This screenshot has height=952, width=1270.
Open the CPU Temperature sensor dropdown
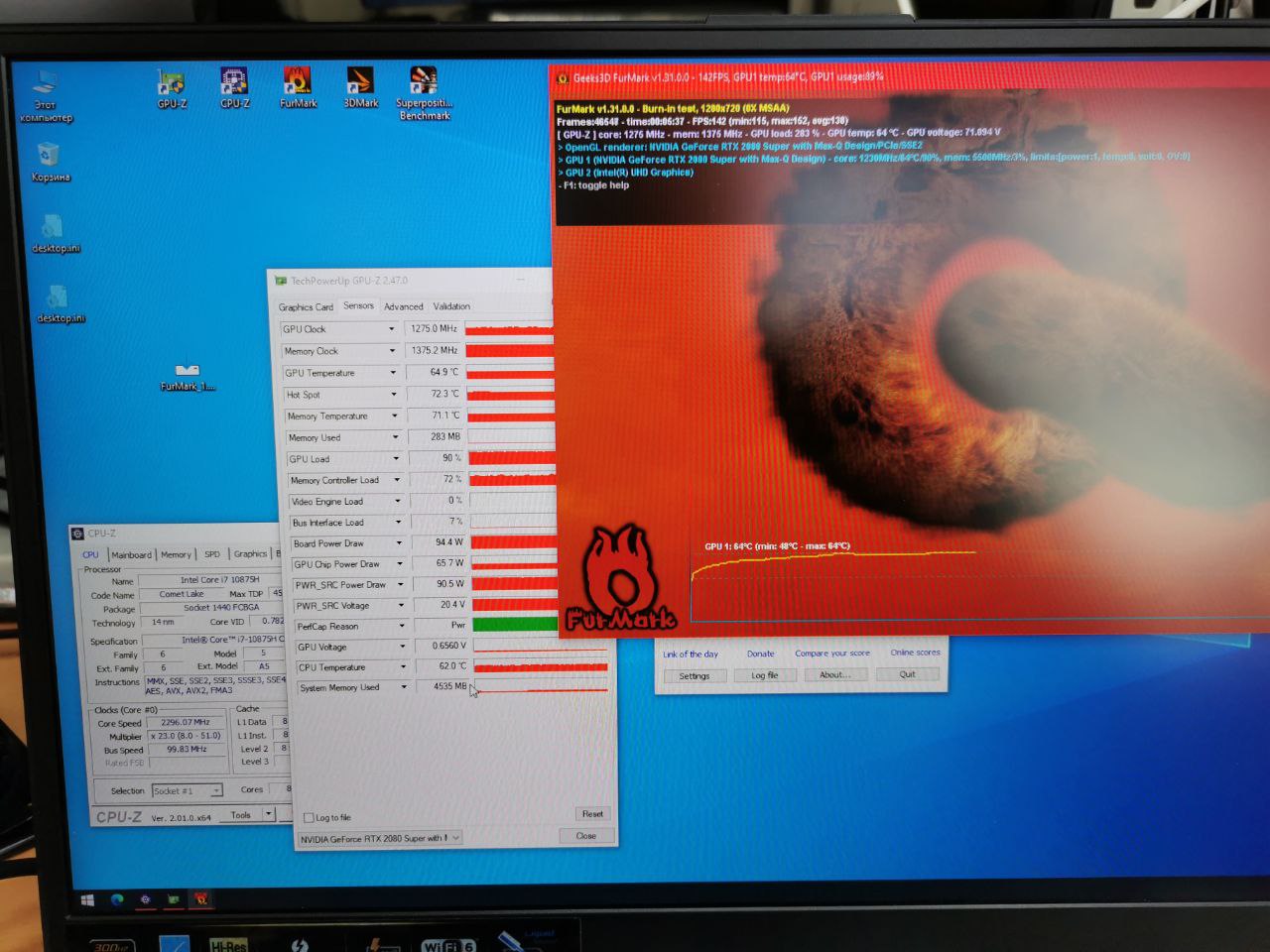point(403,667)
